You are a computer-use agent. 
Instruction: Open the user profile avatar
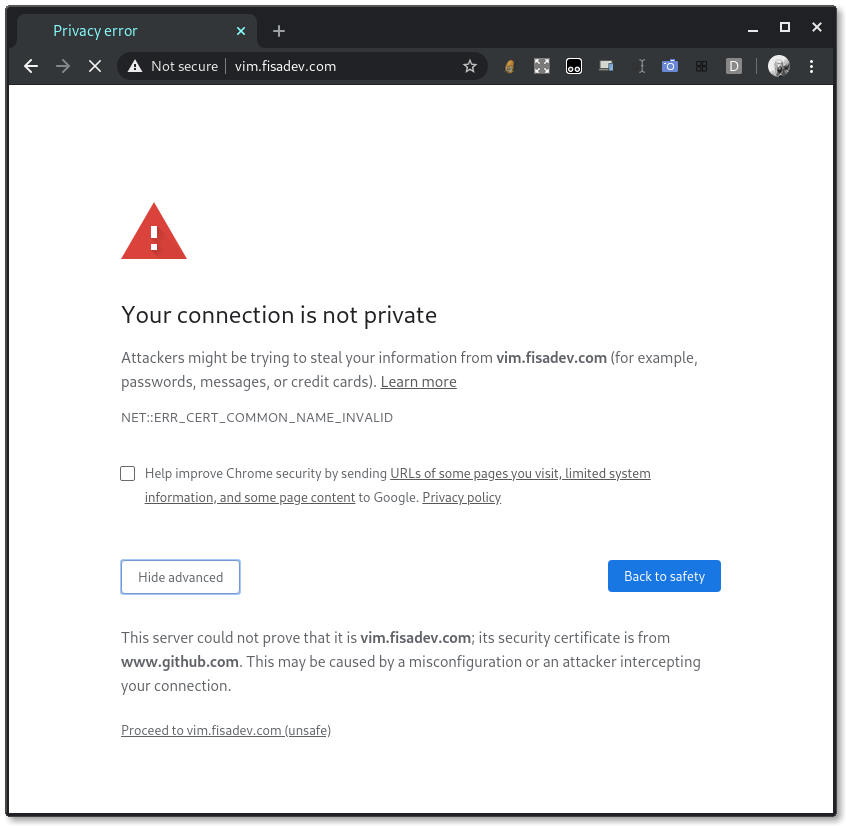(779, 66)
